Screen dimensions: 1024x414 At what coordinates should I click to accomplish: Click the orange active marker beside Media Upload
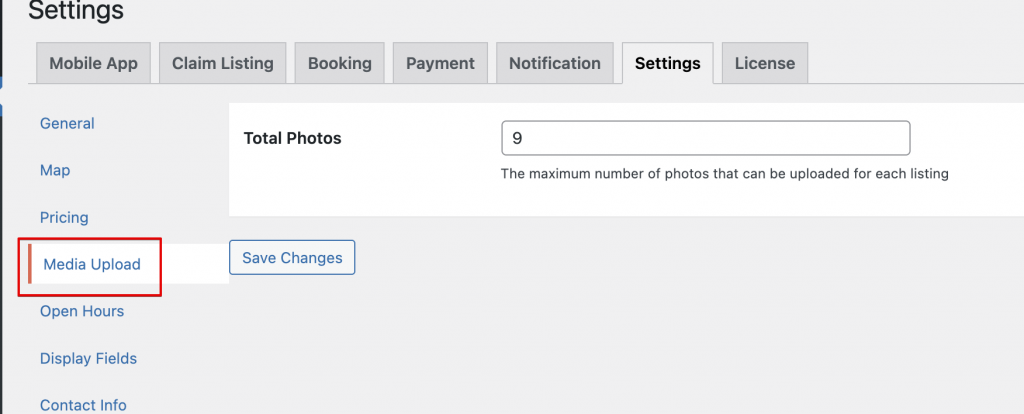point(30,264)
